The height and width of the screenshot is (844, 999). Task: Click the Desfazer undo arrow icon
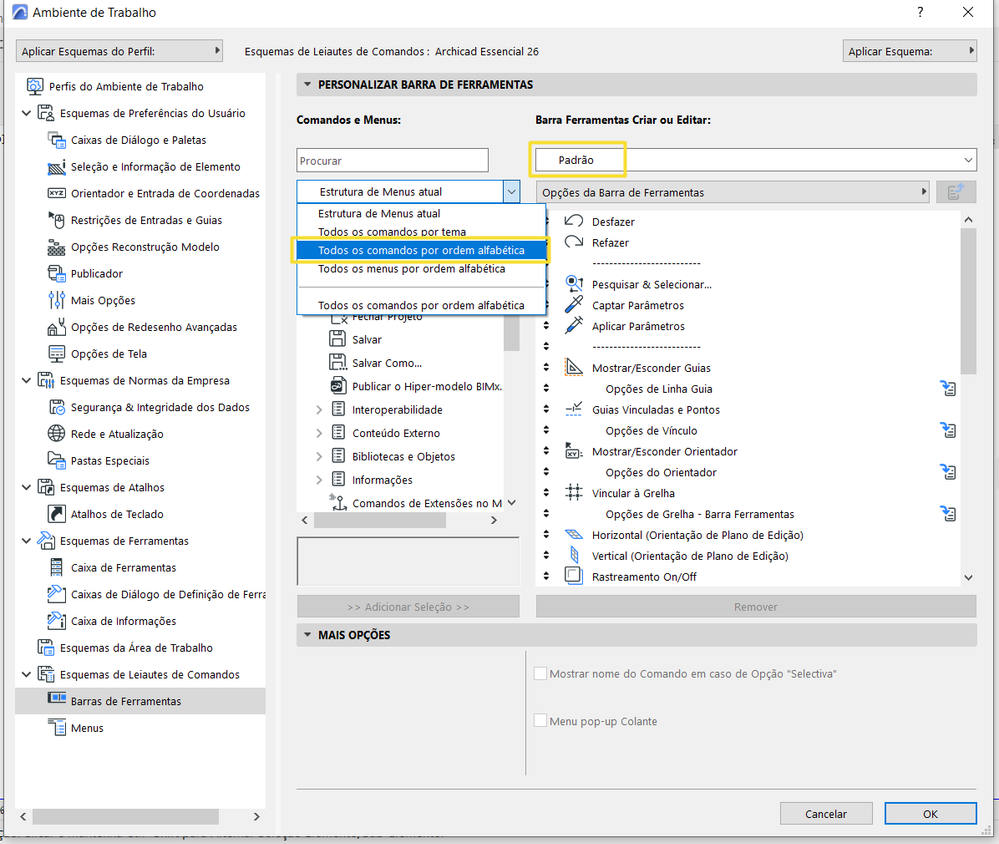[x=573, y=221]
